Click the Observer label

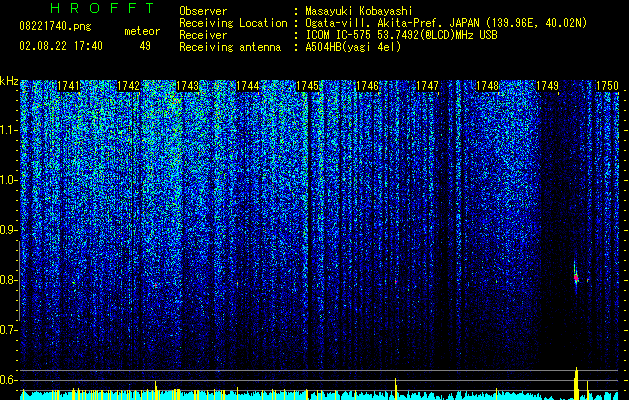click(203, 11)
